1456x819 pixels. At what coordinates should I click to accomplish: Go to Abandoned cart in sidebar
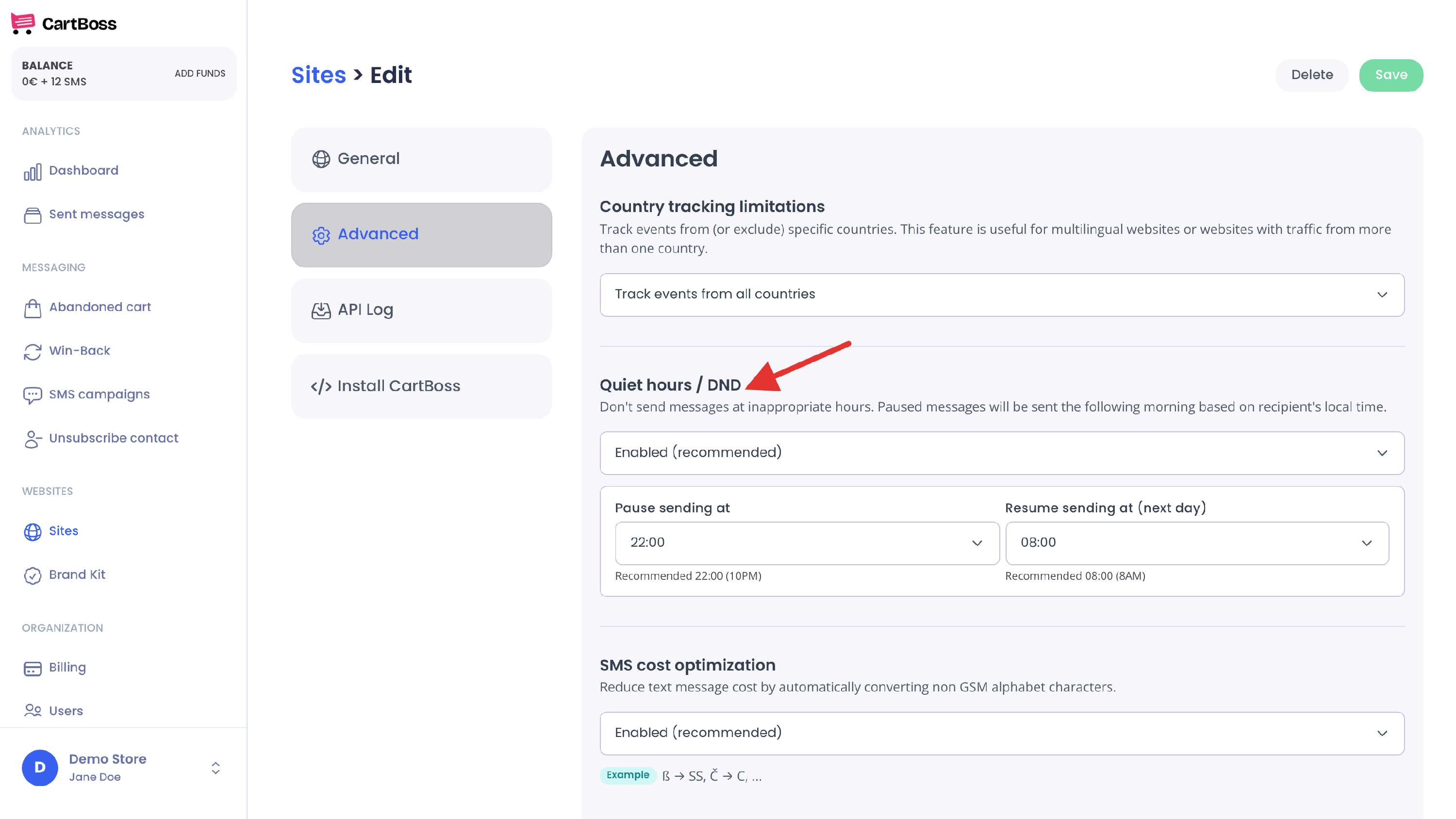[x=100, y=307]
